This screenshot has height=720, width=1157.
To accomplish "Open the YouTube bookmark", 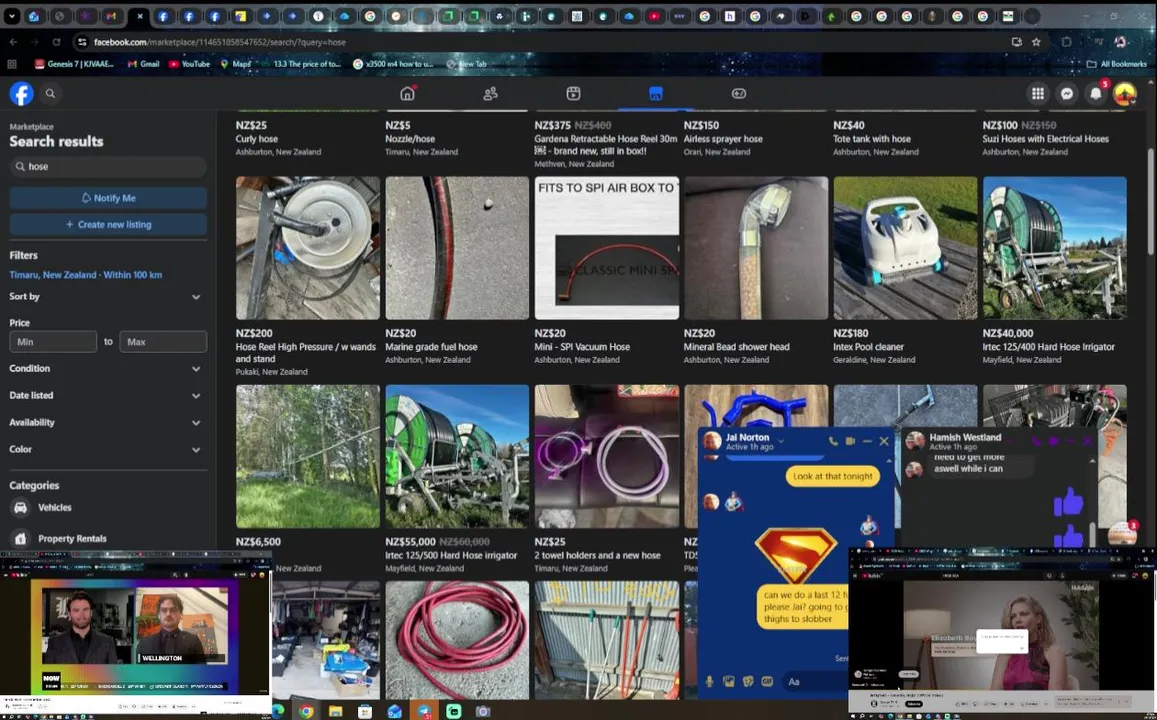I will [189, 64].
